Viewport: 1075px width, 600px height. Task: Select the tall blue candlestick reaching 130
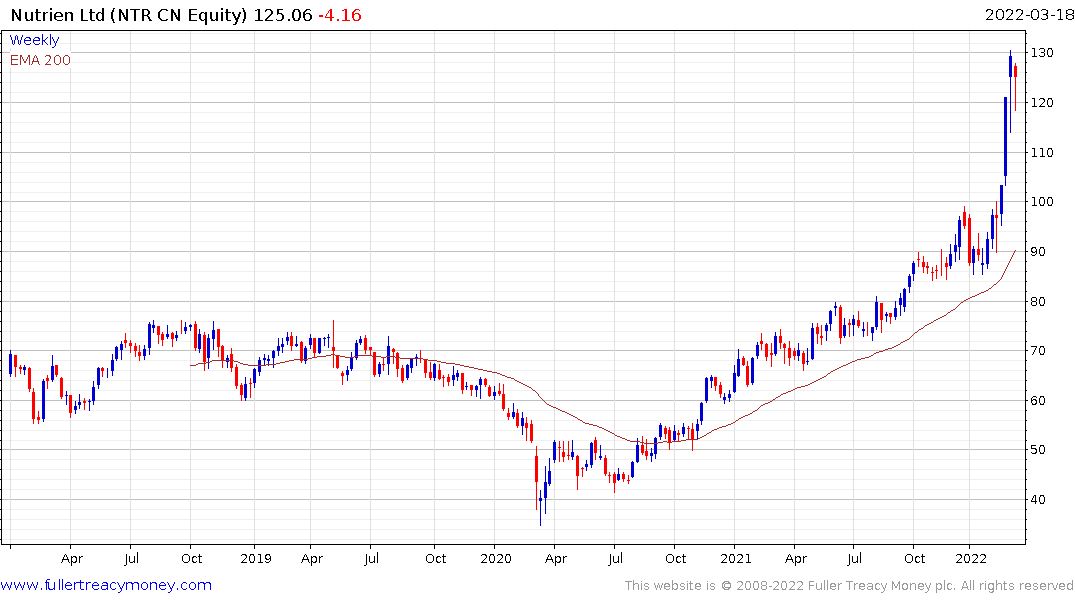point(1010,91)
